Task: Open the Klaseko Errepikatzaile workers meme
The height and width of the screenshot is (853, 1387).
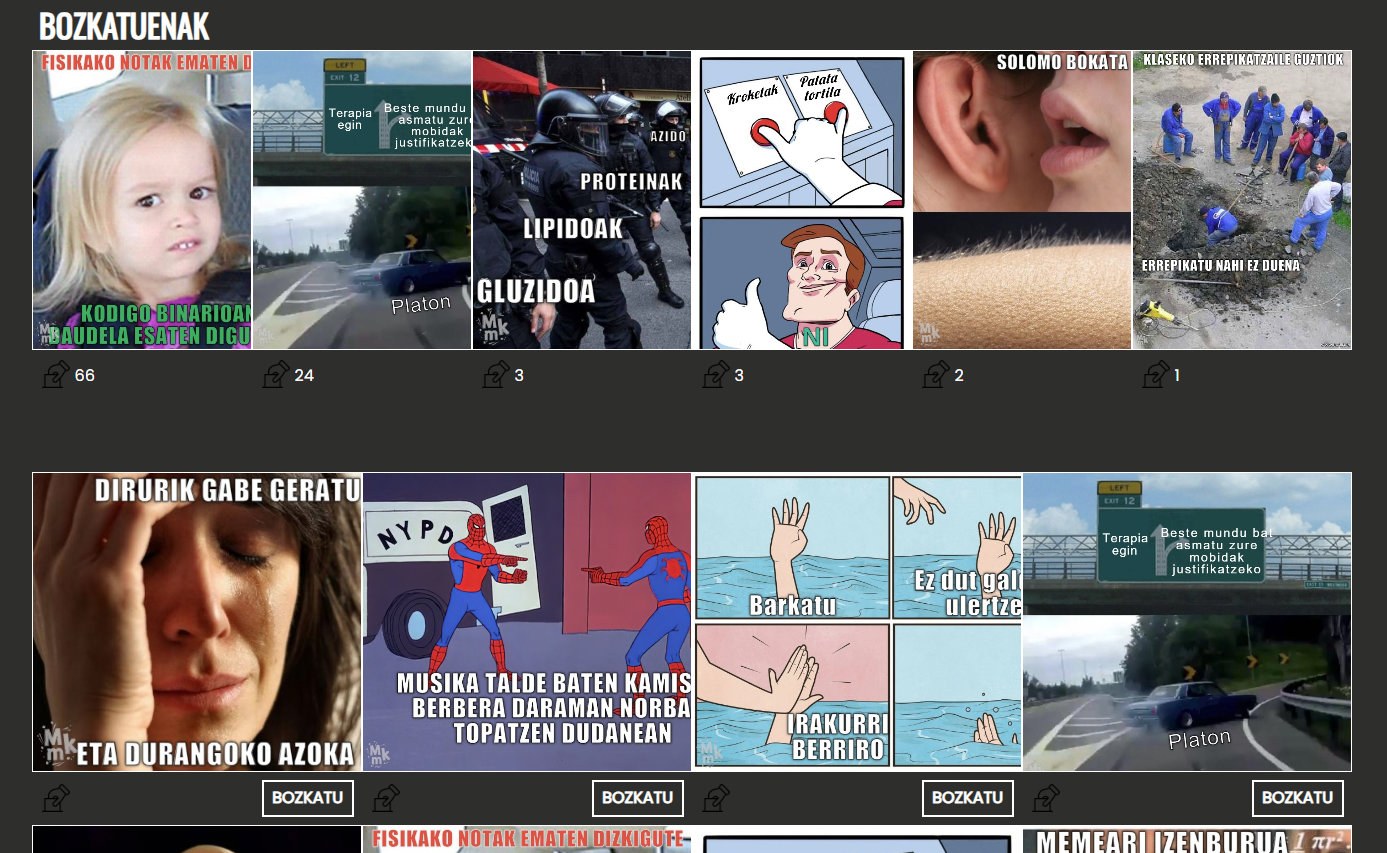Action: tap(1242, 200)
